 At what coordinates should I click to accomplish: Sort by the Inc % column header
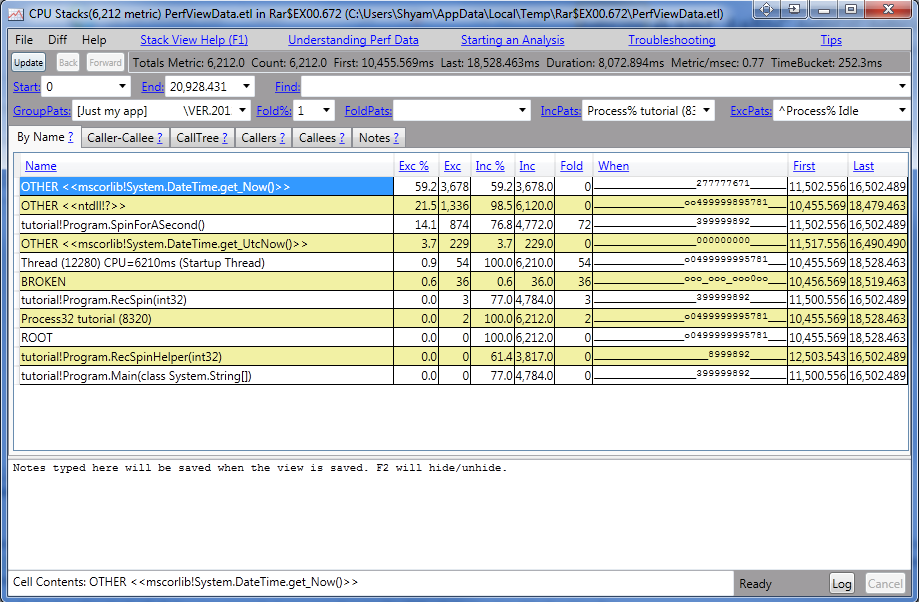click(x=490, y=166)
